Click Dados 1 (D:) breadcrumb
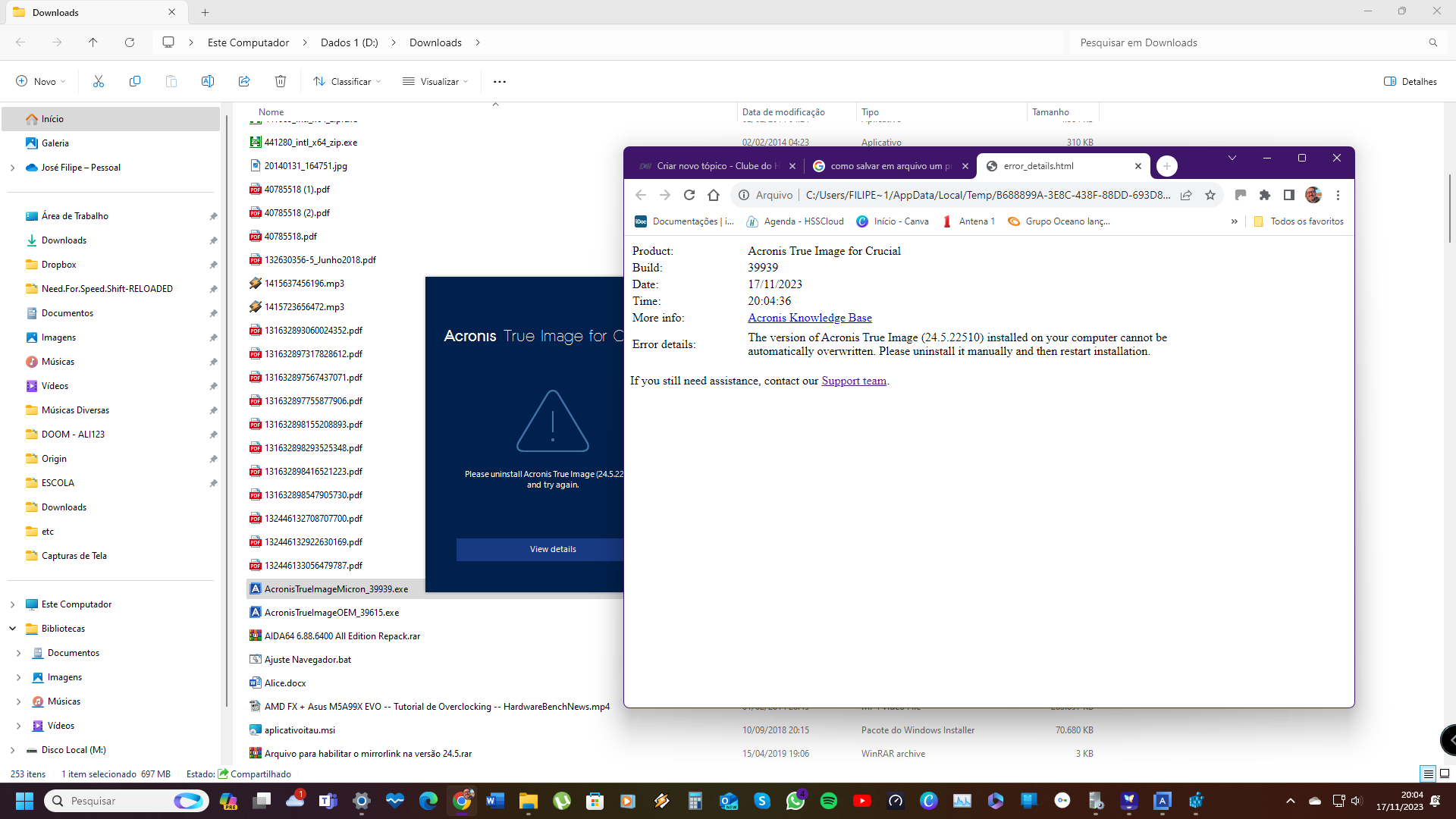The height and width of the screenshot is (819, 1456). pyautogui.click(x=349, y=42)
